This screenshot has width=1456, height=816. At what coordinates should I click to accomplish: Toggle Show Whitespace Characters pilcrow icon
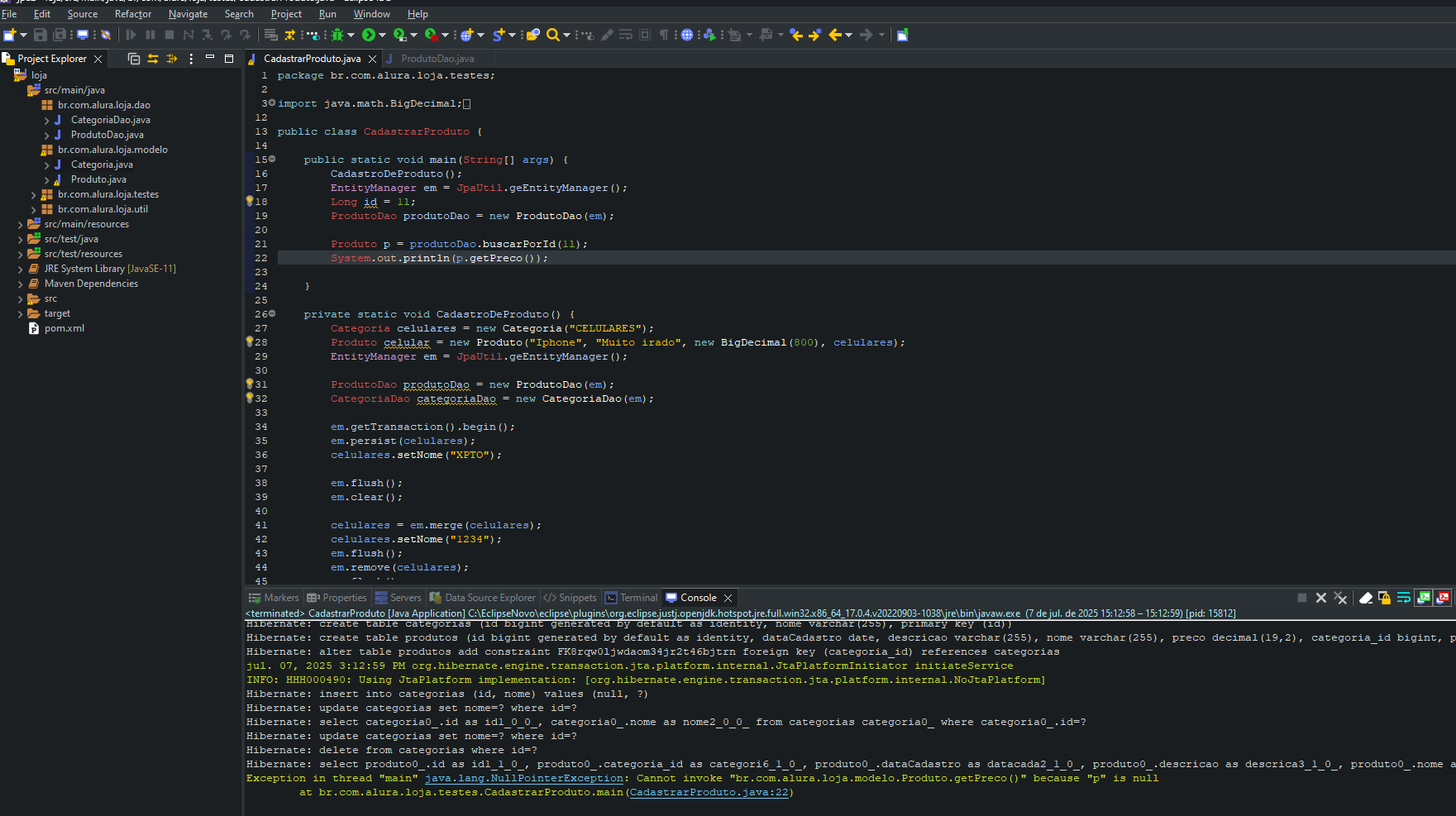pos(663,35)
